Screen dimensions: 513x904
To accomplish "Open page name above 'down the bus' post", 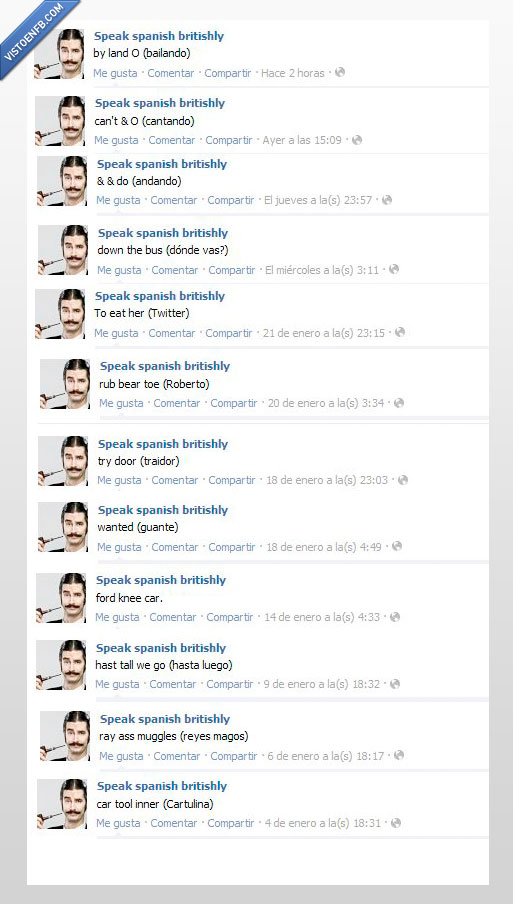I will click(x=163, y=233).
